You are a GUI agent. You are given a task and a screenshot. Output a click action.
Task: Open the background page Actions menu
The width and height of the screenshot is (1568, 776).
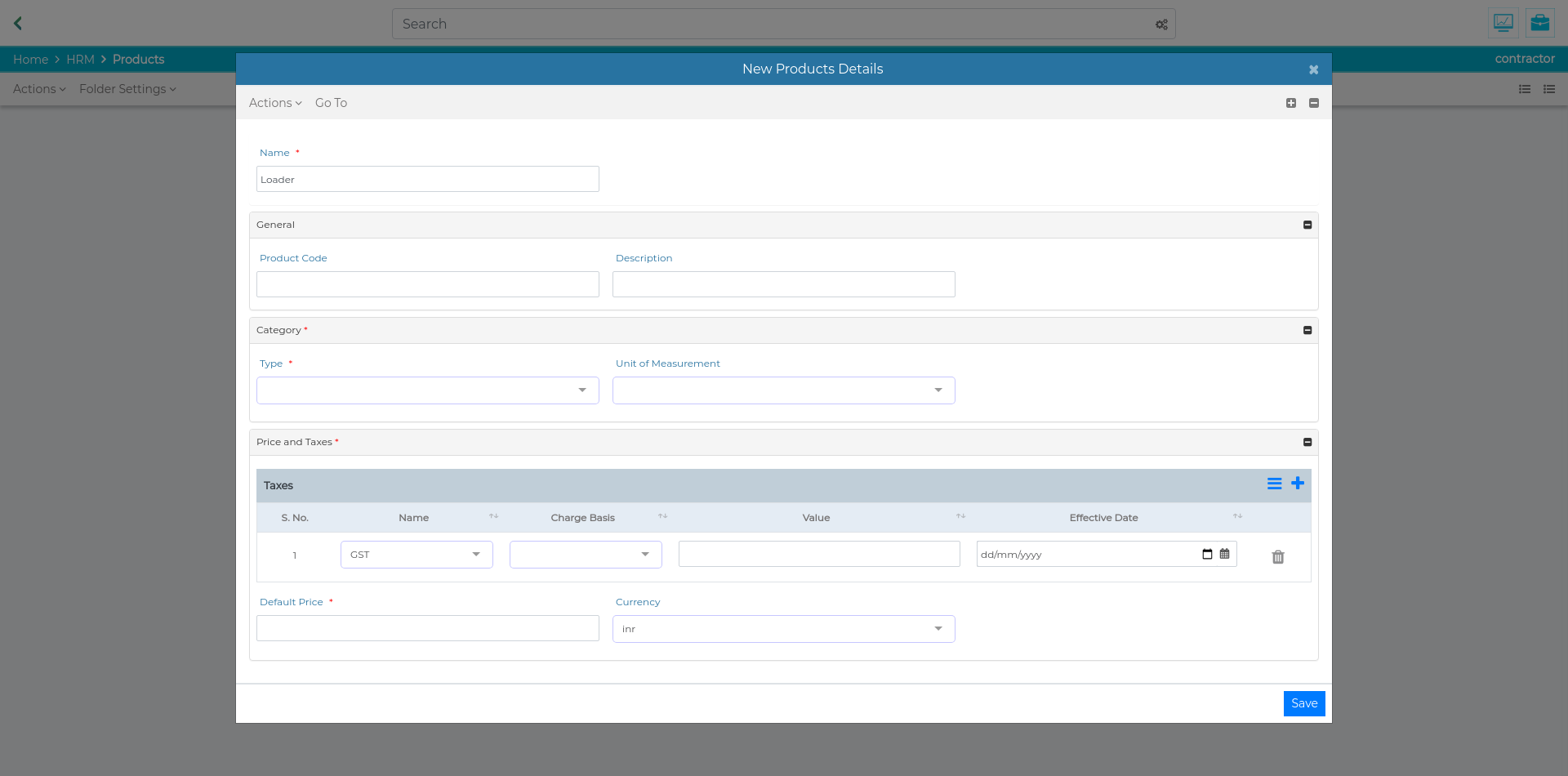pyautogui.click(x=39, y=89)
